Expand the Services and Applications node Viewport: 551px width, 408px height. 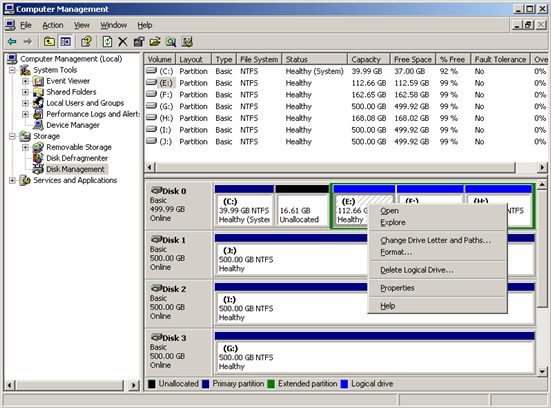tap(12, 180)
